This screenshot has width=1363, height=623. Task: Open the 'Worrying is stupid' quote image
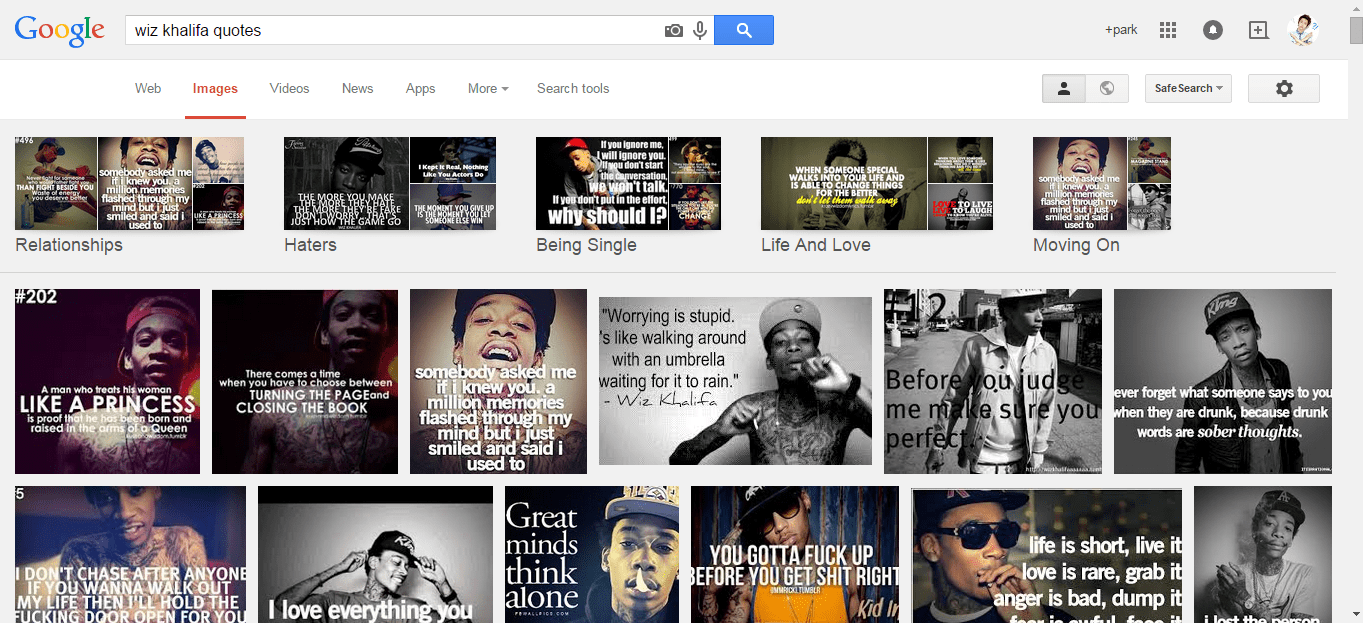[735, 381]
